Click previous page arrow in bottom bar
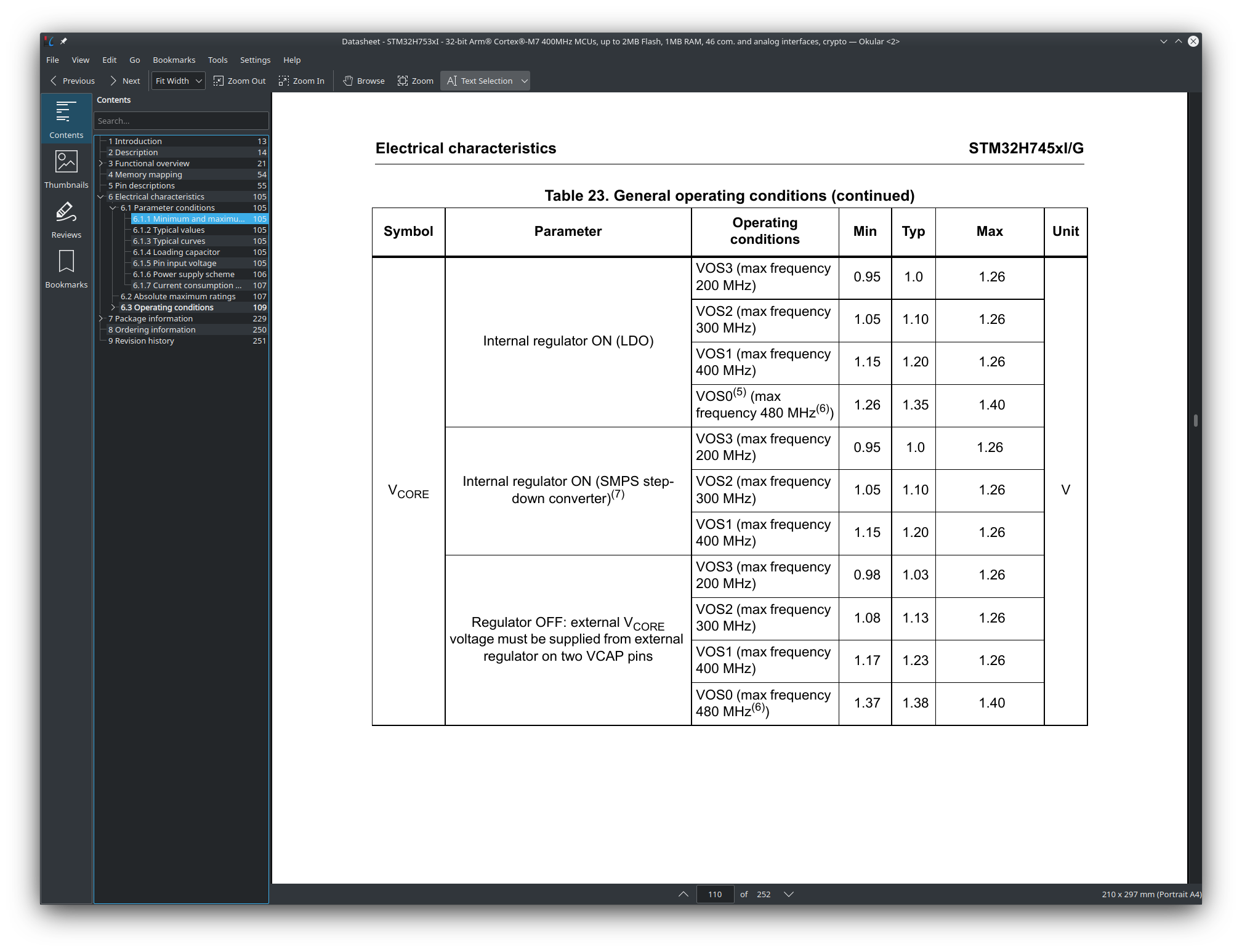This screenshot has width=1242, height=952. (x=684, y=894)
